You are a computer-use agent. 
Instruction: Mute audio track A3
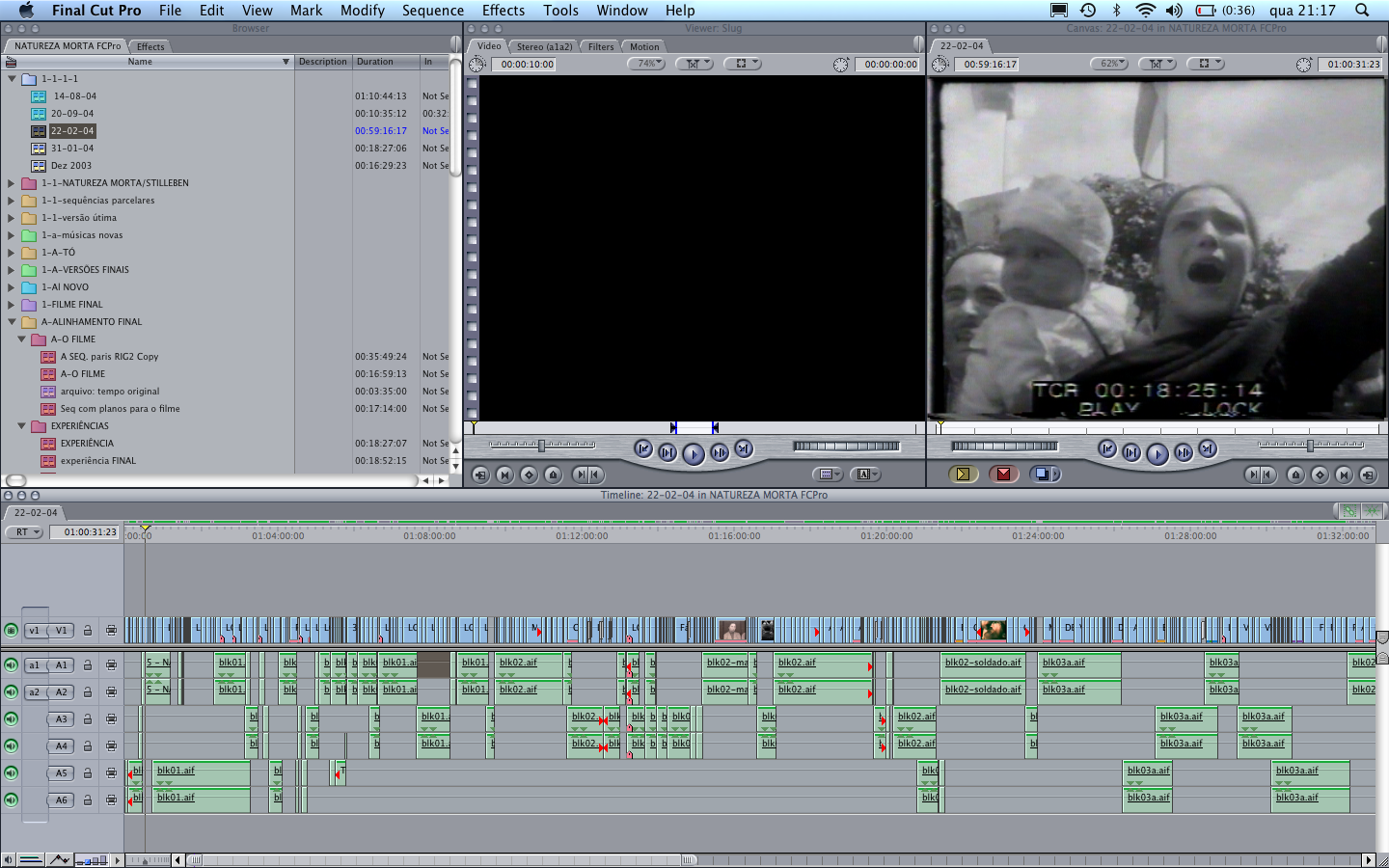pyautogui.click(x=11, y=719)
